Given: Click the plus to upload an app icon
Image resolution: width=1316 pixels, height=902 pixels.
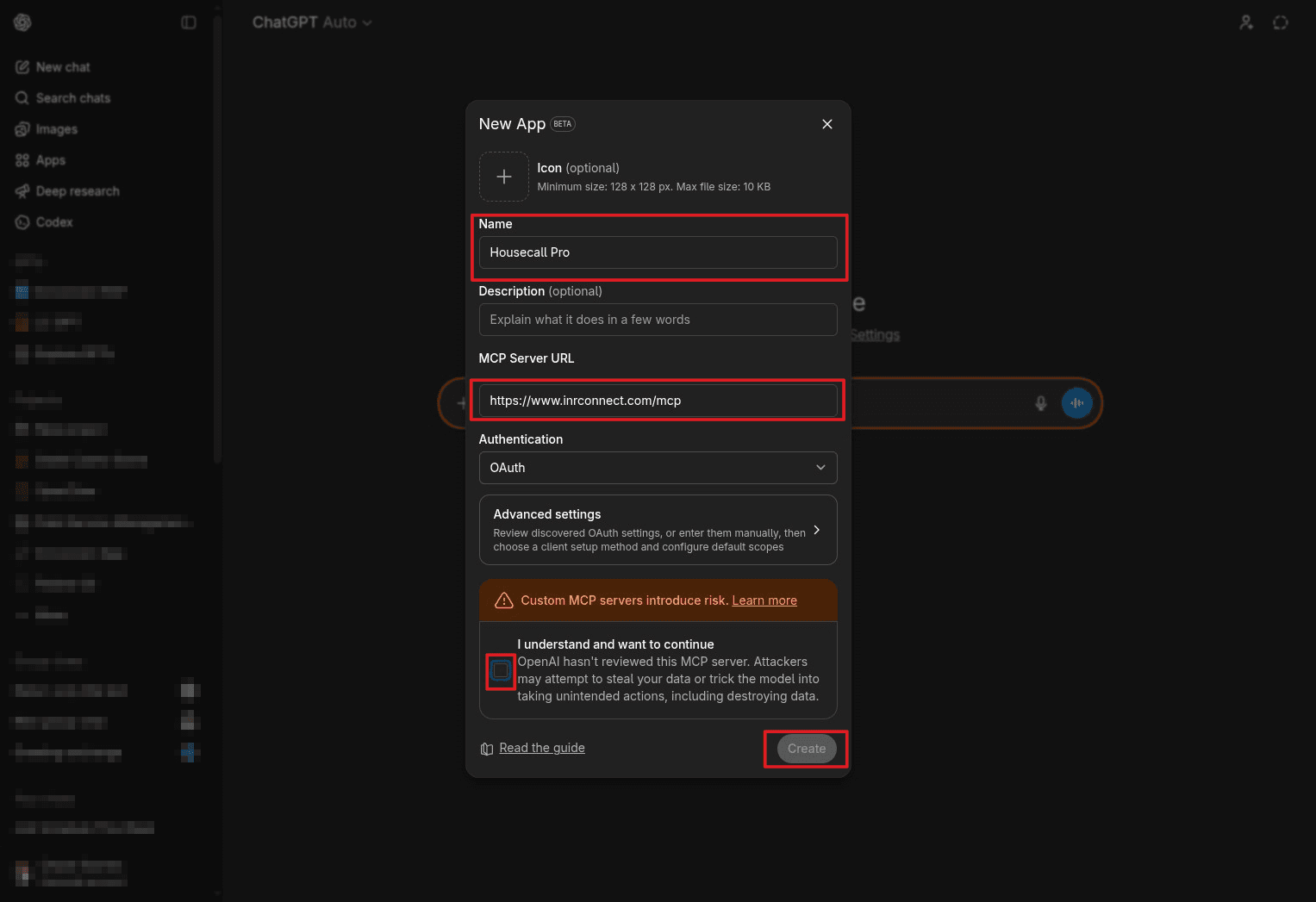Looking at the screenshot, I should [x=504, y=176].
